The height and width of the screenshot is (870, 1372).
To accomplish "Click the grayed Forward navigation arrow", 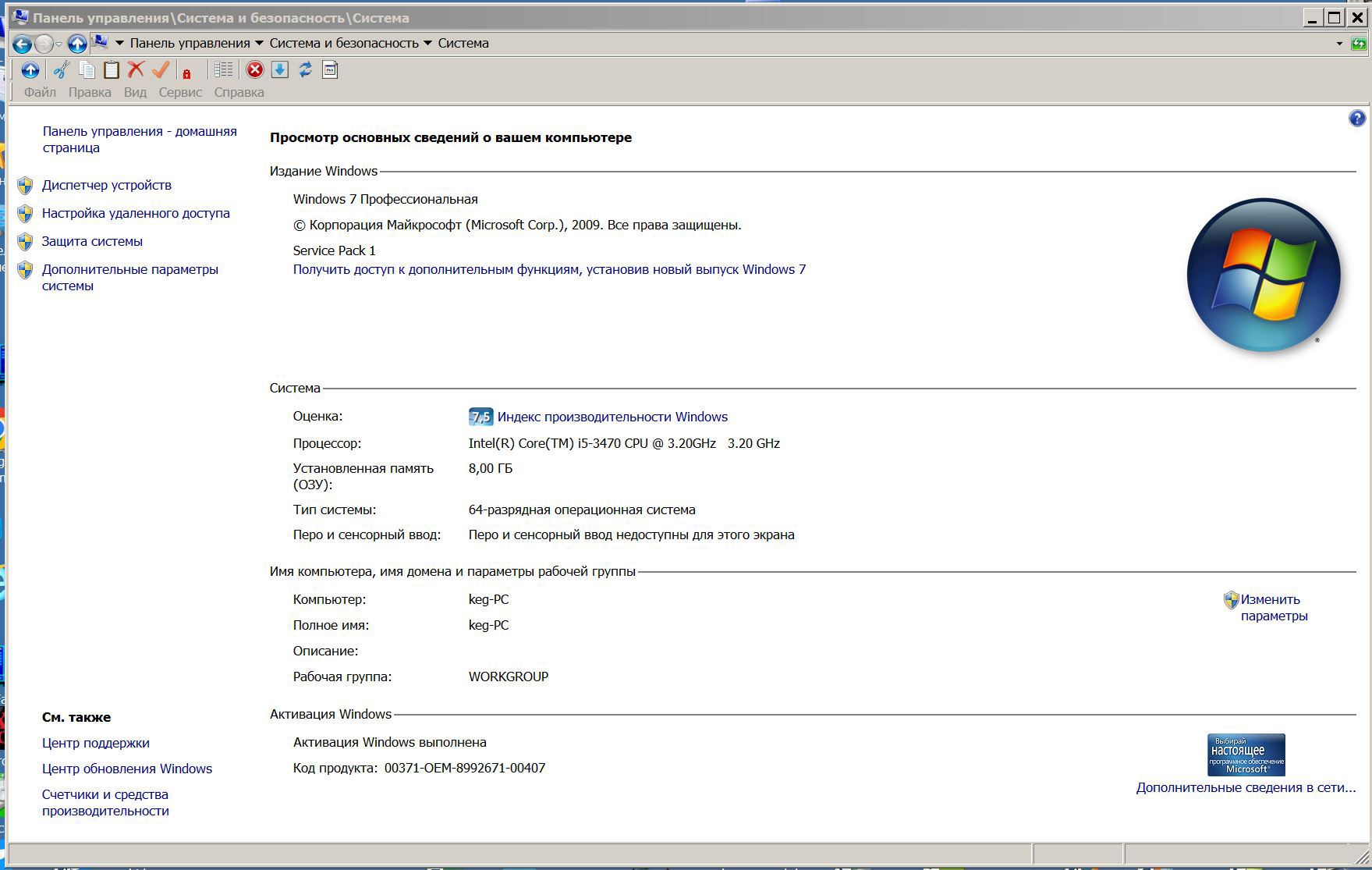I will pos(44,44).
